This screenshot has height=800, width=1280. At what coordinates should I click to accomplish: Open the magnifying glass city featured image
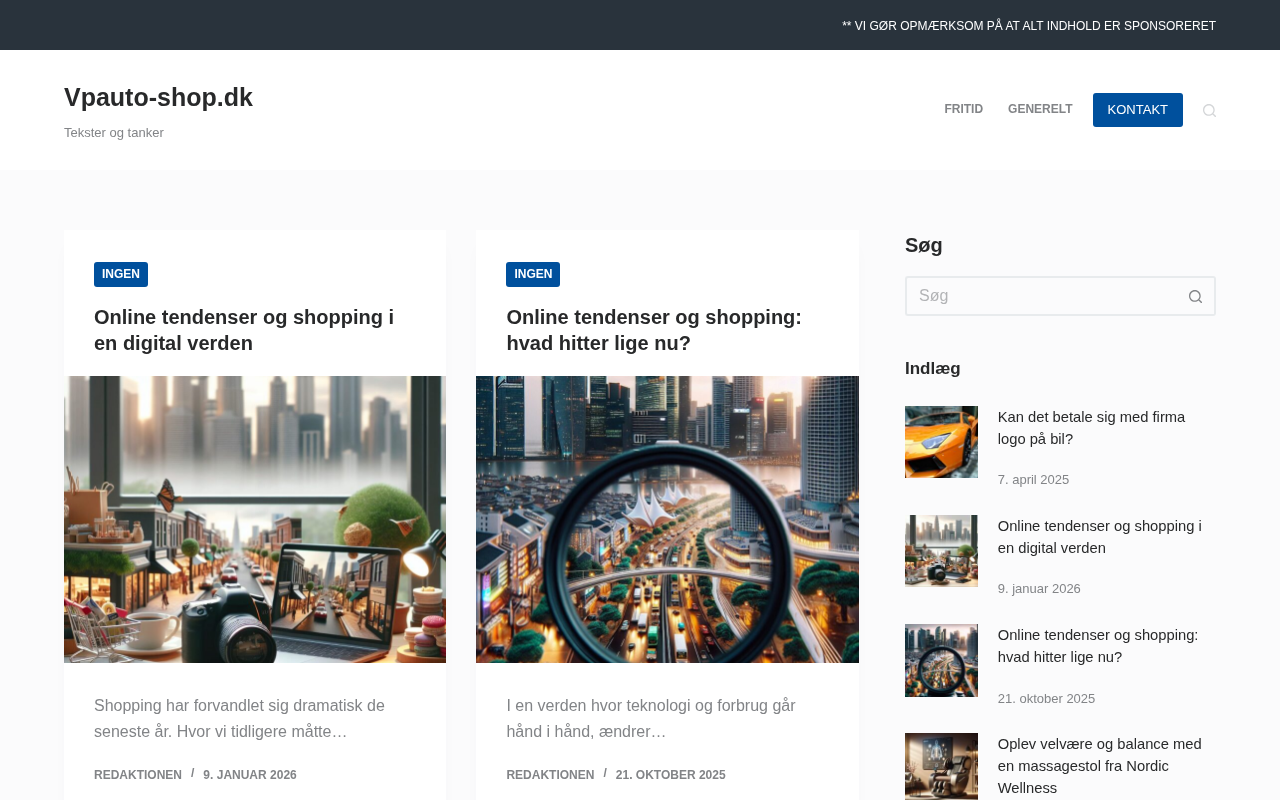point(667,519)
